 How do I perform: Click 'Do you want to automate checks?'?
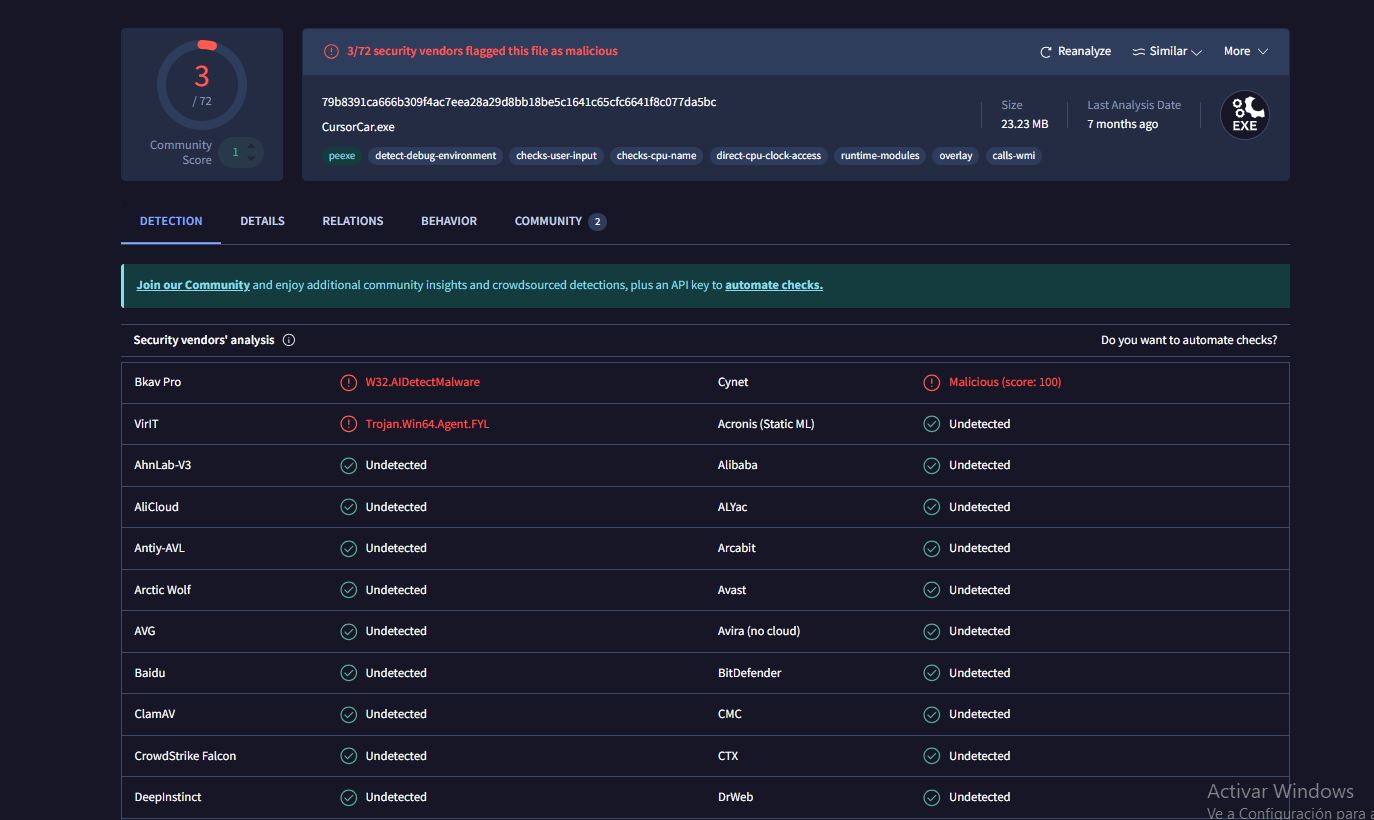1189,340
